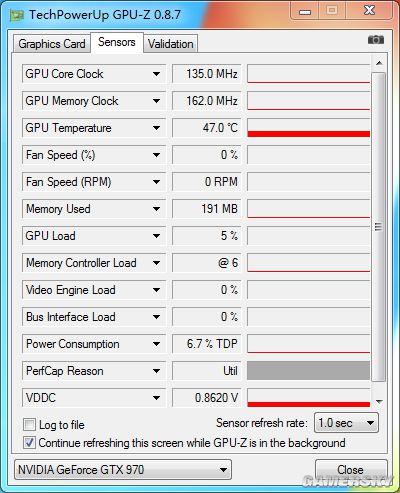Screen dimensions: 400x493
Task: Open the GPU Core Clock dropdown arrow
Action: click(156, 74)
